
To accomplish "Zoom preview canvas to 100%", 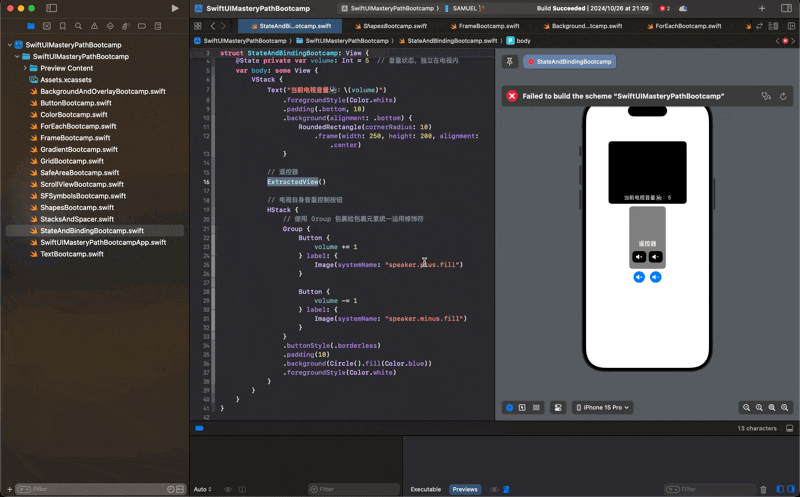I will tap(759, 408).
